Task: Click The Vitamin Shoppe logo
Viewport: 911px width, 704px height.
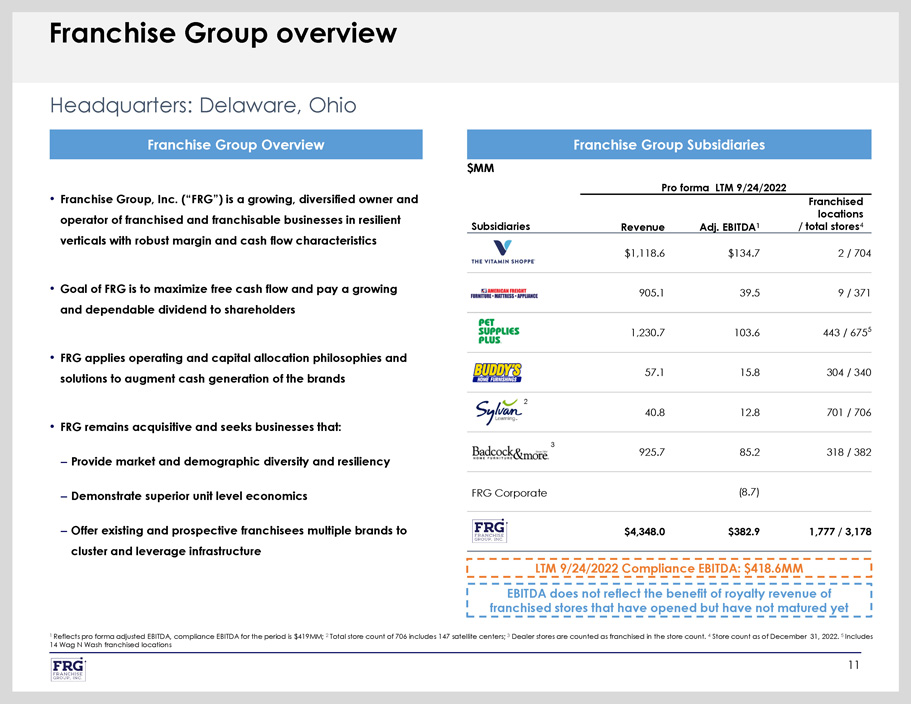Action: pos(503,251)
